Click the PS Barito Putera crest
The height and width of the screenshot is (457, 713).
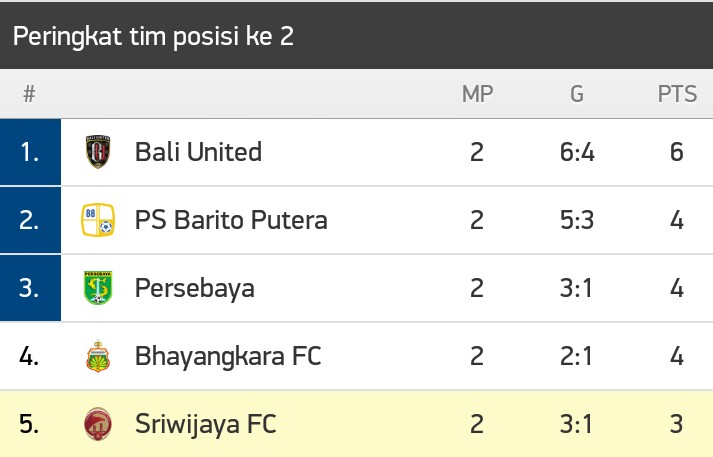coord(98,220)
